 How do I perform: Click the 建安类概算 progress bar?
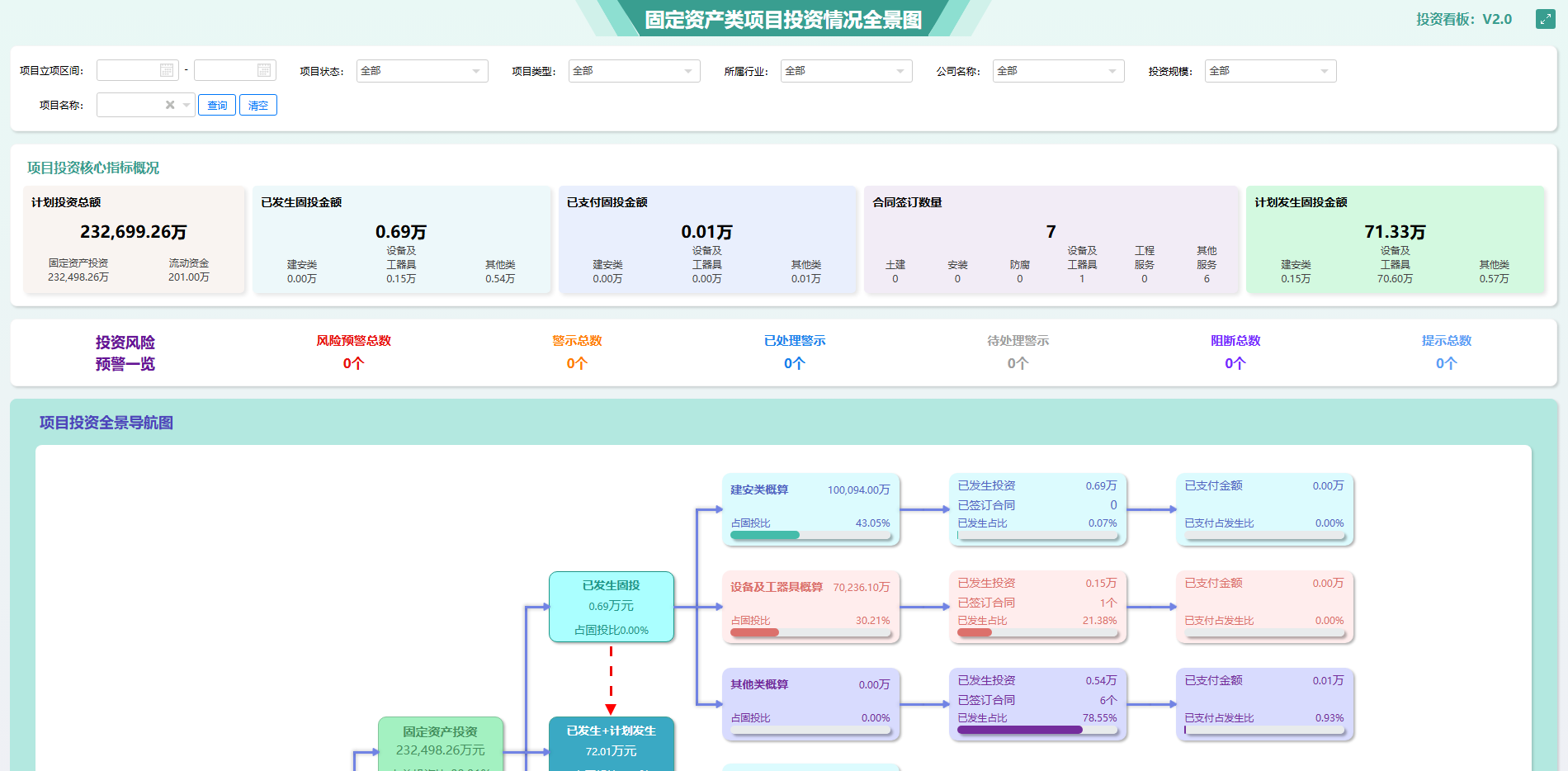(x=810, y=535)
